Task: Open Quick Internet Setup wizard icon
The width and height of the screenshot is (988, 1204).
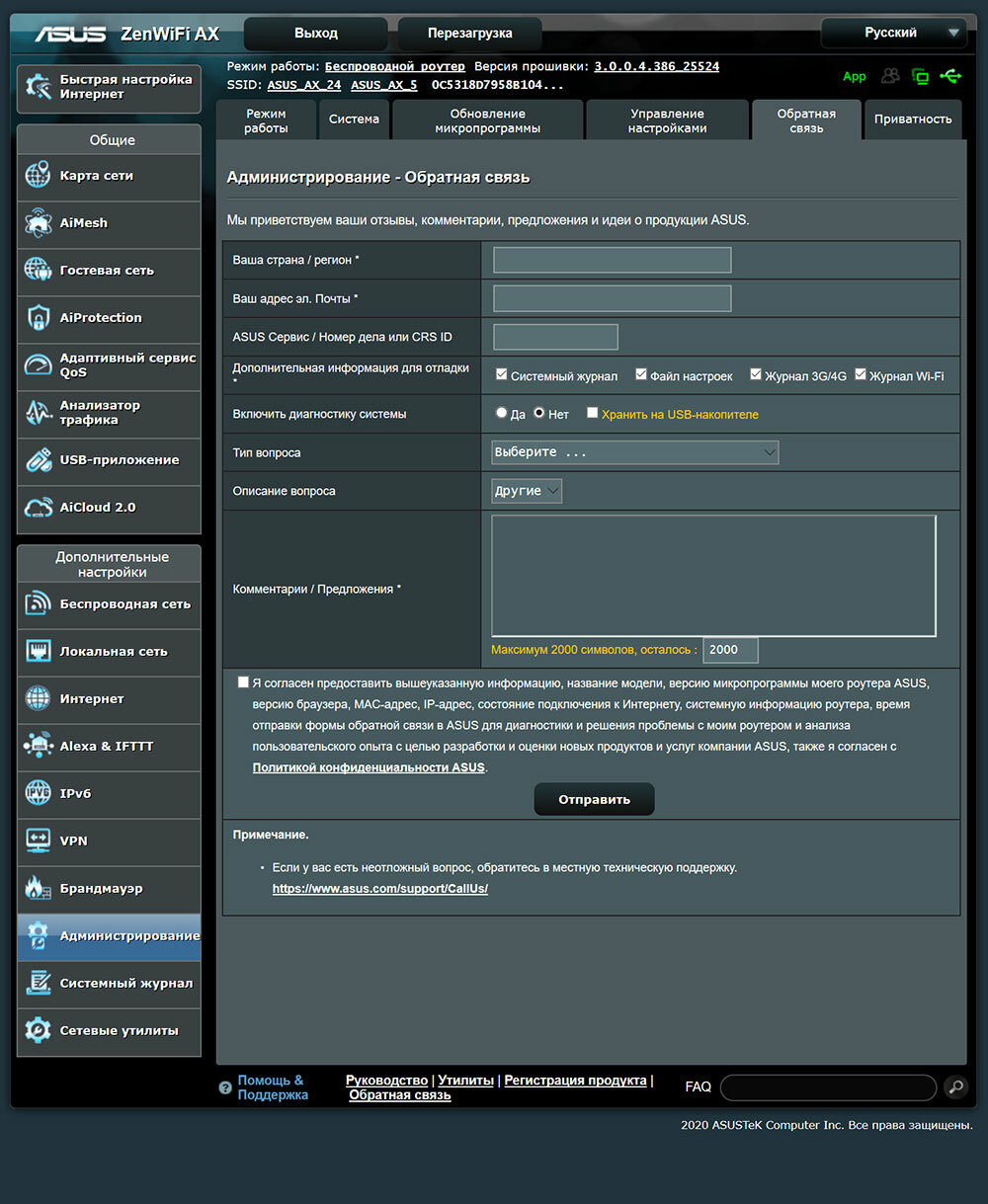Action: pos(39,87)
